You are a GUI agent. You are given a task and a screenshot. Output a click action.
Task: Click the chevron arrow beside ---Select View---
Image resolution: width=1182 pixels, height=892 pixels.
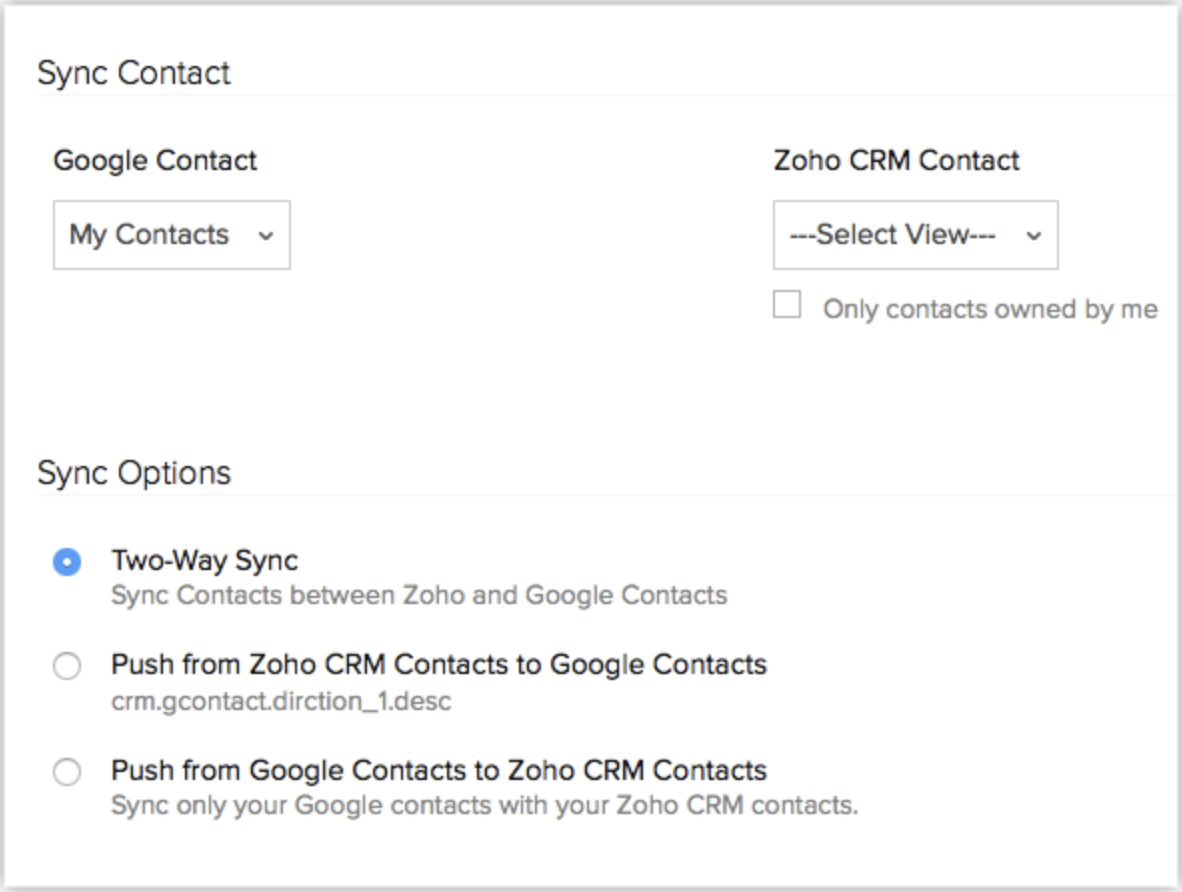[1034, 236]
